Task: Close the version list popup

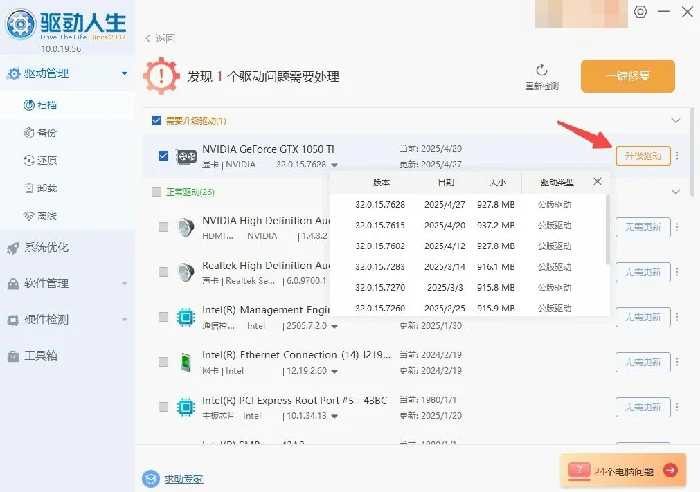Action: click(x=597, y=181)
